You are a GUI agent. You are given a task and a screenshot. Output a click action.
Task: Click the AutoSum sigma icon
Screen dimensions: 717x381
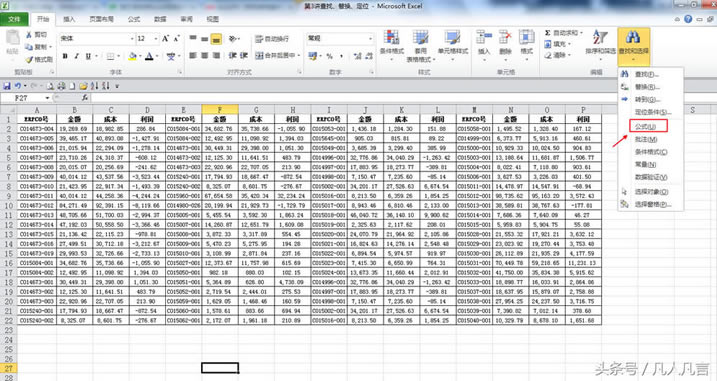tap(547, 33)
